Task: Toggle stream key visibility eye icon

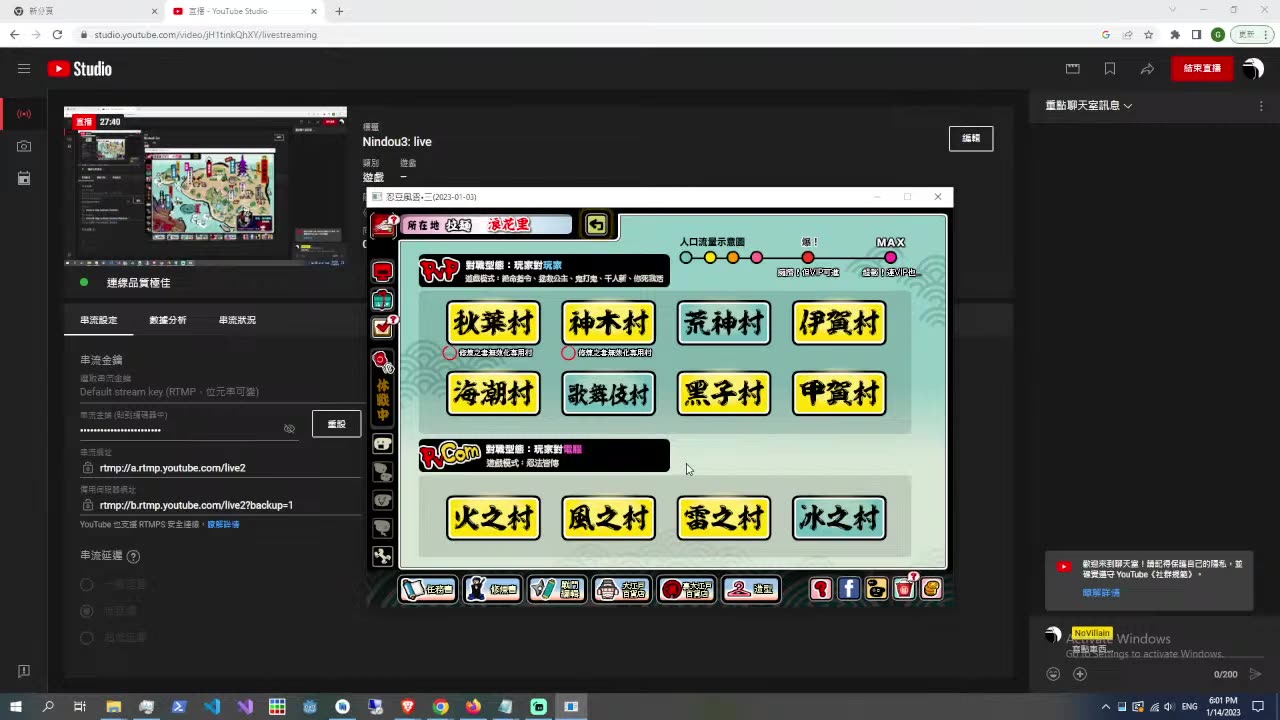Action: click(289, 429)
